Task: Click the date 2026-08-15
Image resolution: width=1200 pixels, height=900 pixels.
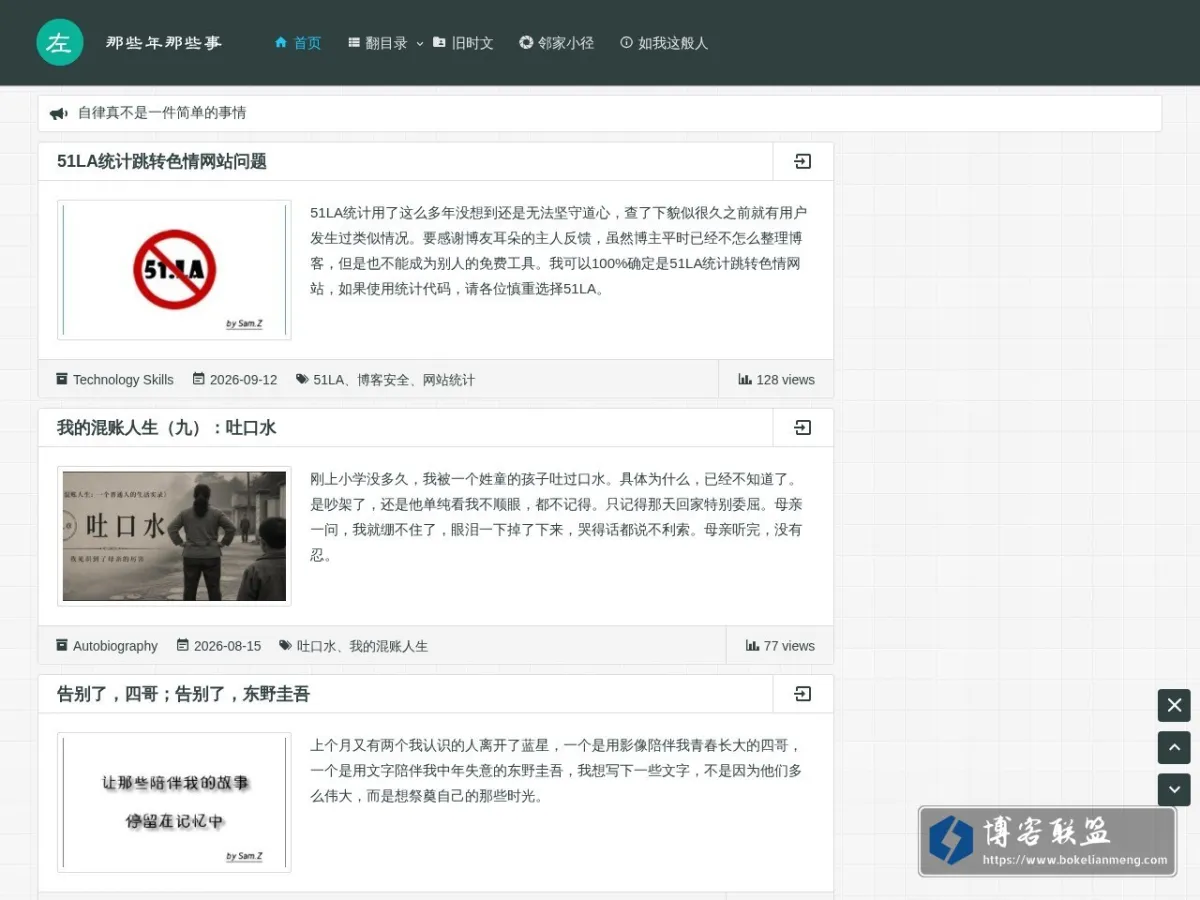Action: (x=227, y=646)
